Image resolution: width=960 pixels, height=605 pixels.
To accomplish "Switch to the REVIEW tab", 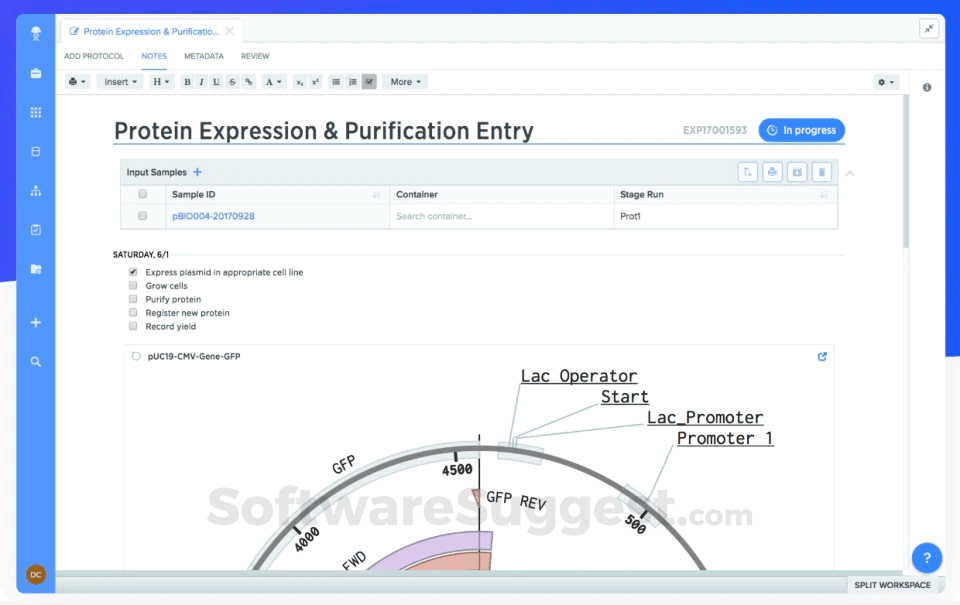I will click(x=255, y=56).
